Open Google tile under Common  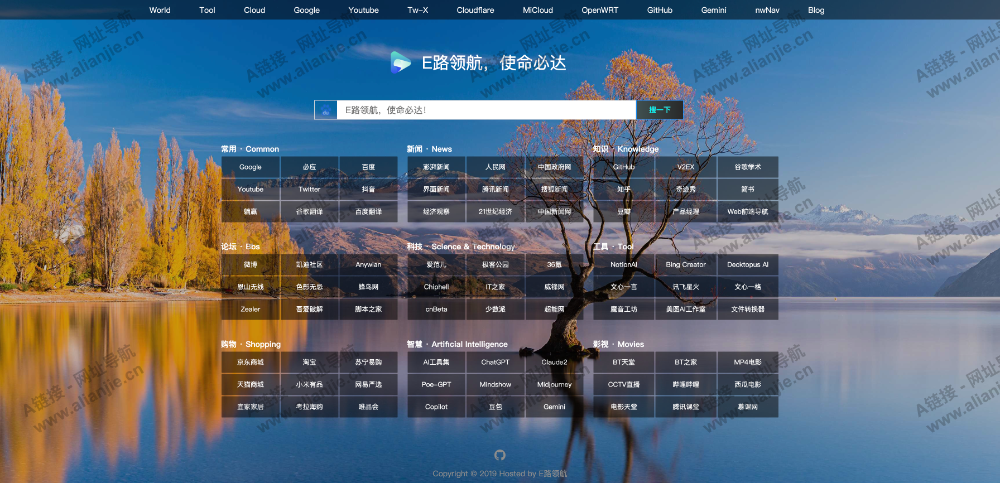251,167
